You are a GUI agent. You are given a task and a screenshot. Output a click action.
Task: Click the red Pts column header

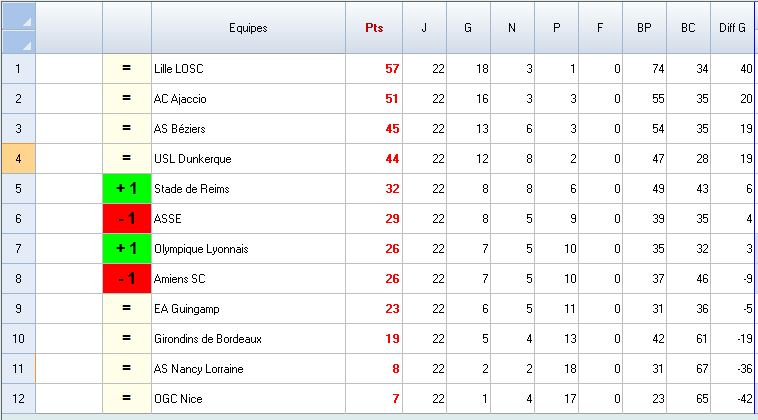374,28
